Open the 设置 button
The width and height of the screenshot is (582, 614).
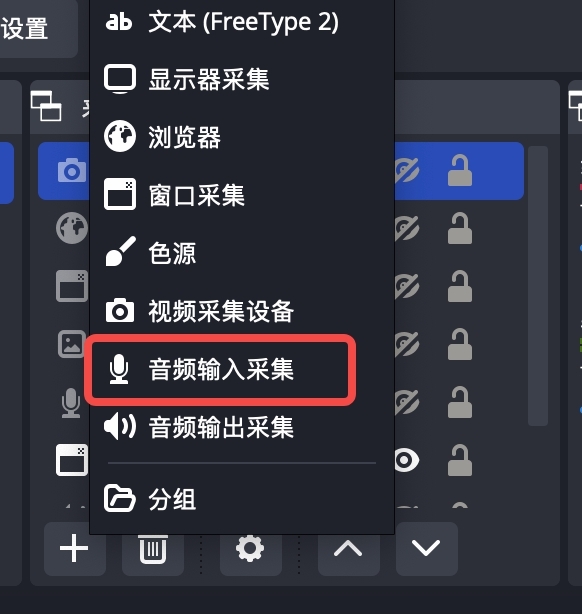tap(24, 28)
